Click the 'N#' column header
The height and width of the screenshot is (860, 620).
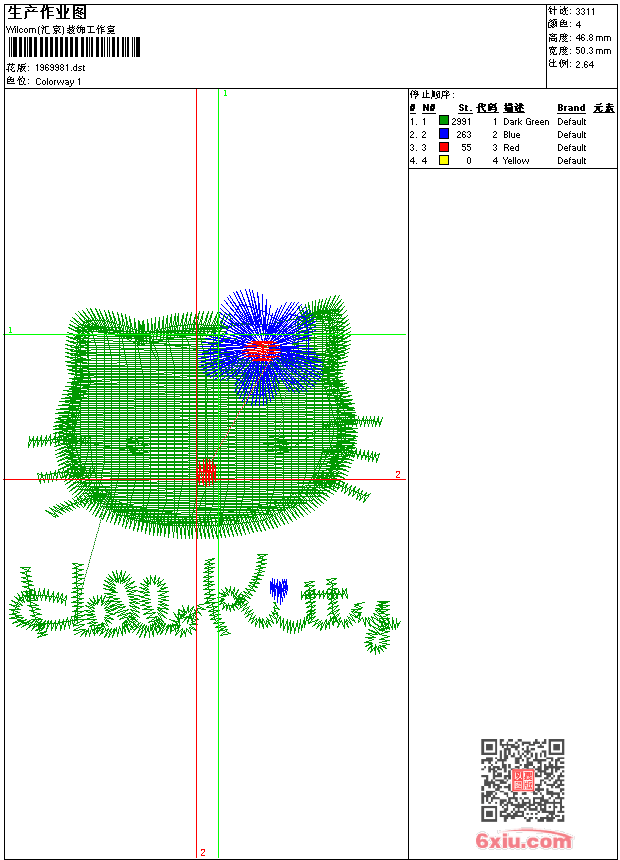tap(429, 108)
